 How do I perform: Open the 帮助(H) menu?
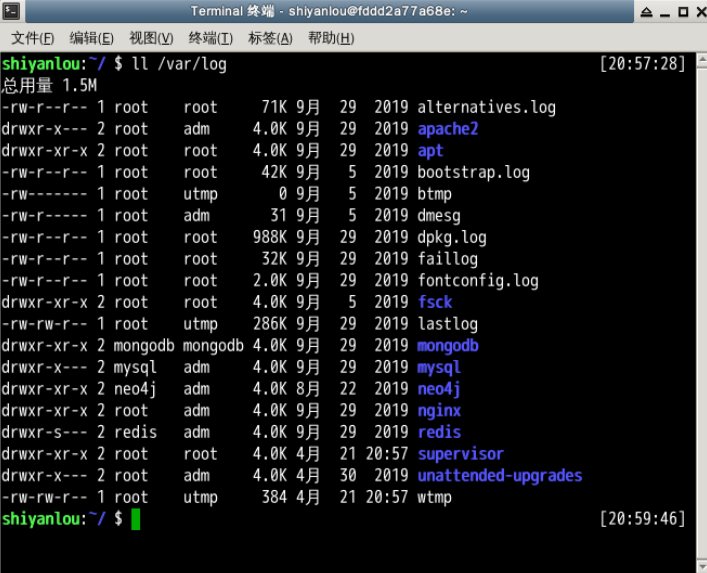click(x=331, y=38)
